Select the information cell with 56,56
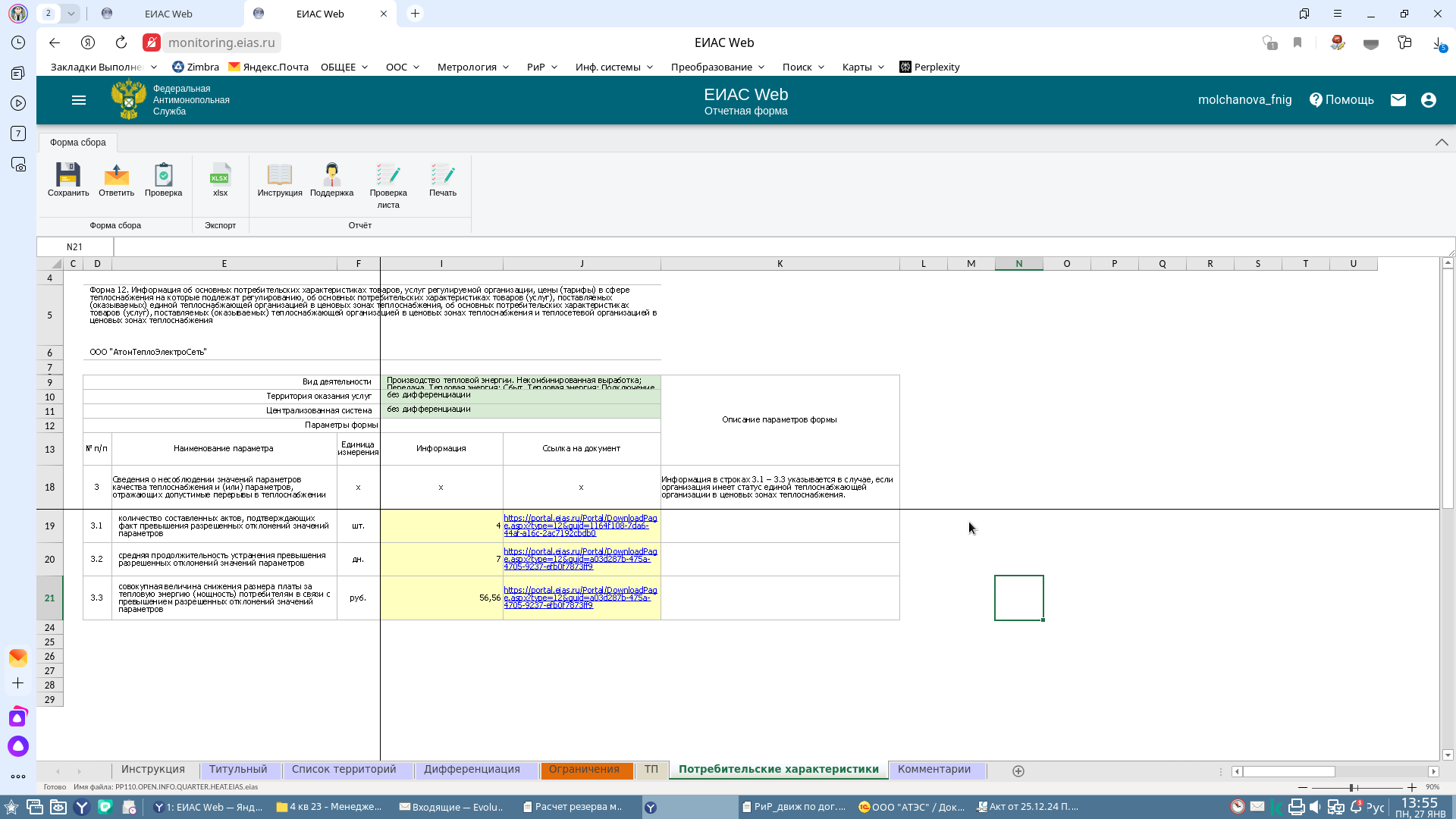 tap(441, 598)
